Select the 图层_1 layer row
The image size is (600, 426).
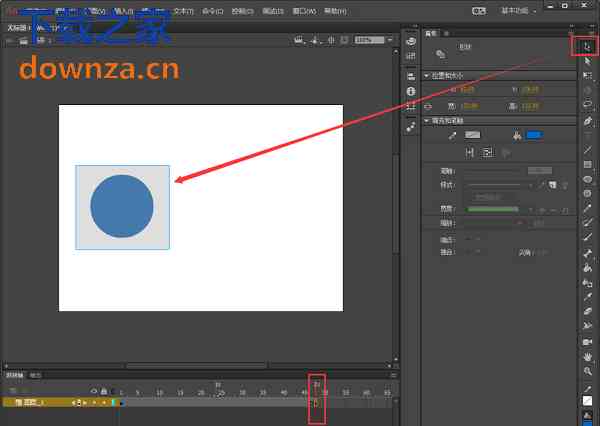(x=59, y=403)
